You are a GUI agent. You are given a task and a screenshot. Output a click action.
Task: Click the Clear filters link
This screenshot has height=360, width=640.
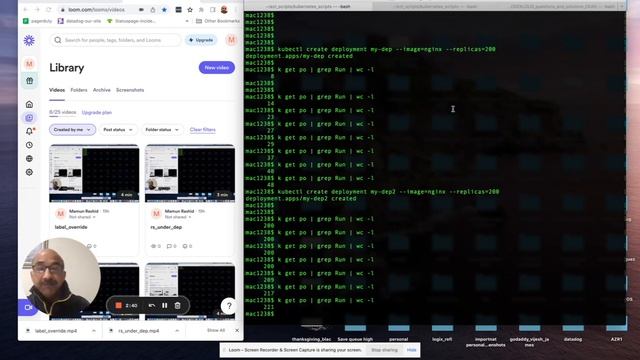click(x=202, y=129)
